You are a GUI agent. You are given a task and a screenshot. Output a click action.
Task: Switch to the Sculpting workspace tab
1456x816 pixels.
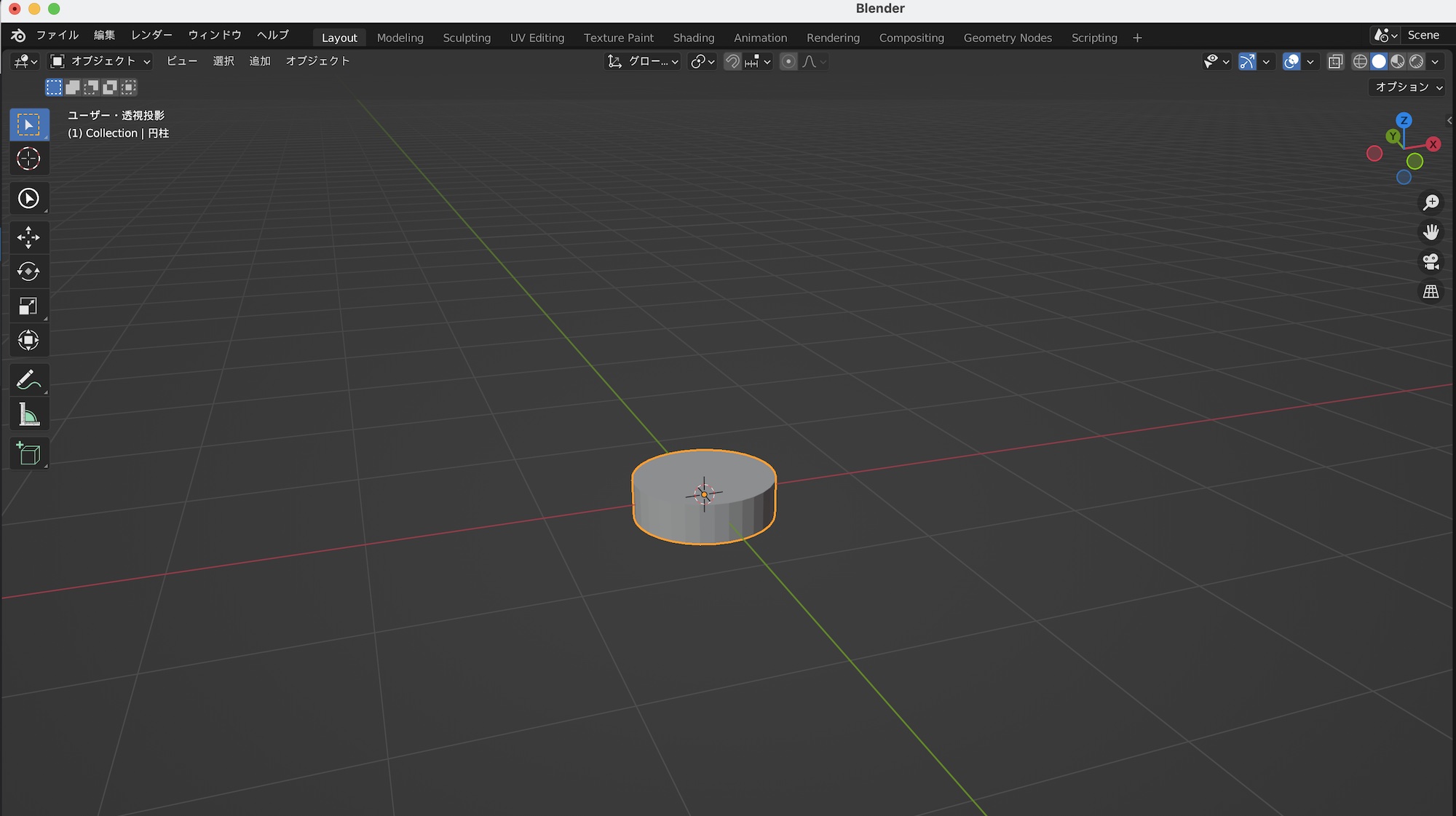click(x=467, y=38)
